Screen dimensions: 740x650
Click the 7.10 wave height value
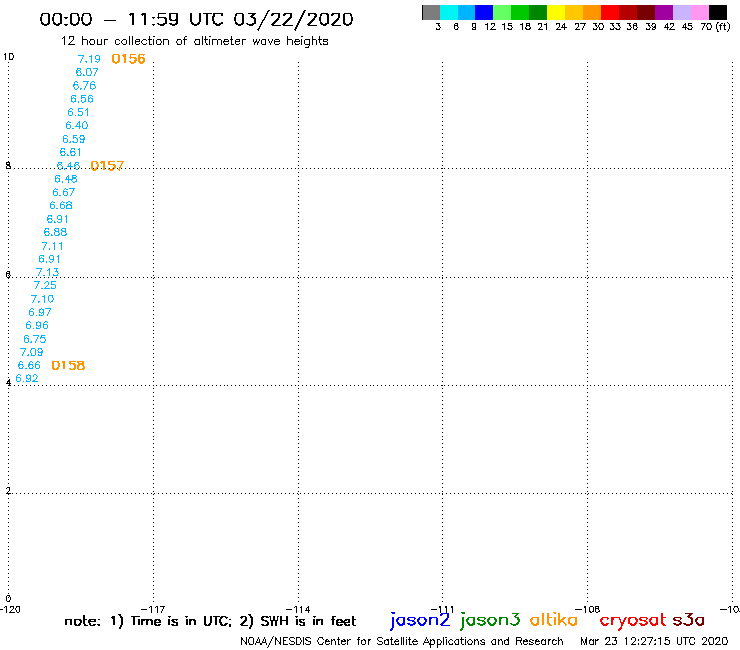[x=42, y=299]
